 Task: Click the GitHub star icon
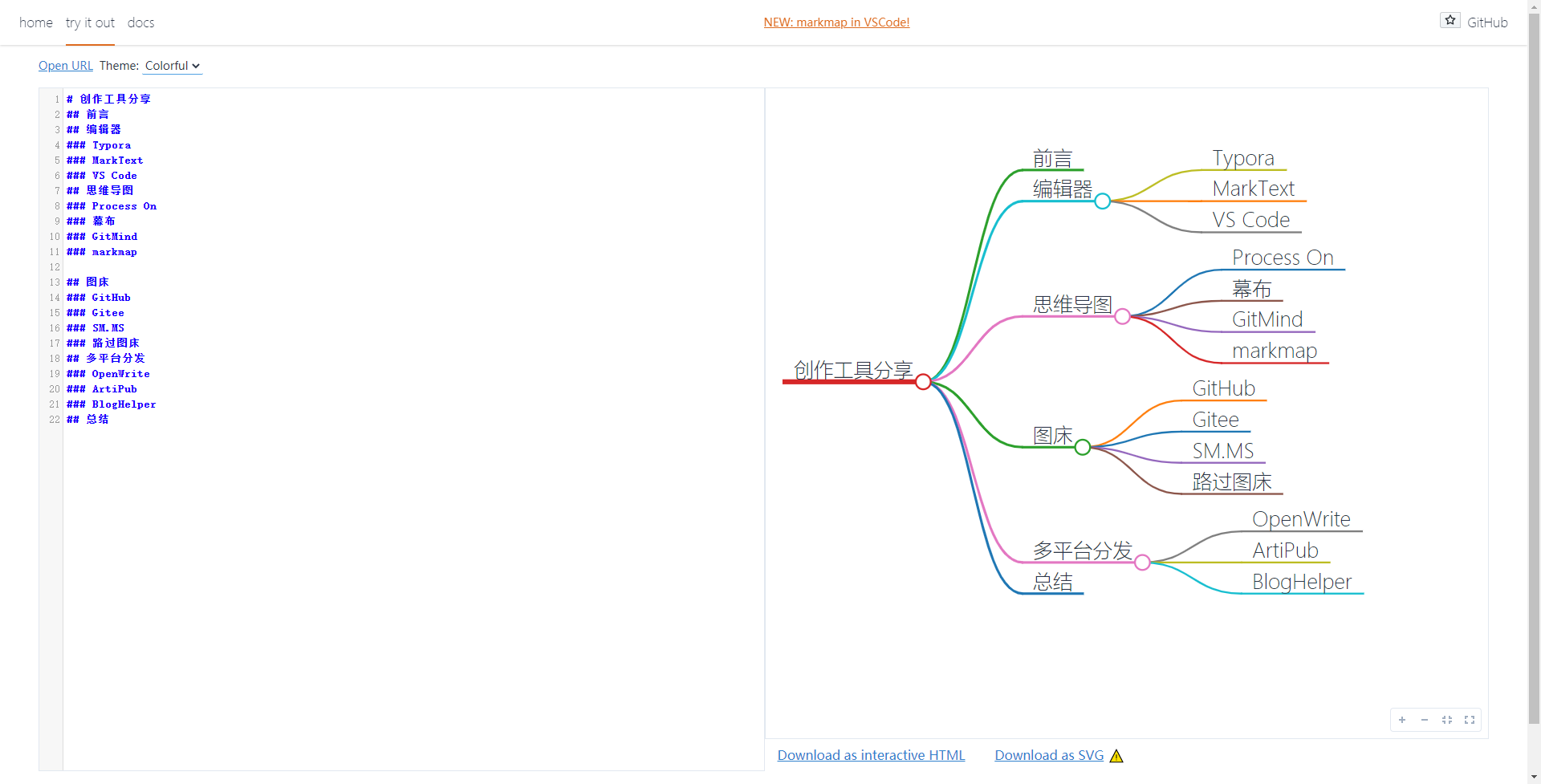pos(1450,21)
